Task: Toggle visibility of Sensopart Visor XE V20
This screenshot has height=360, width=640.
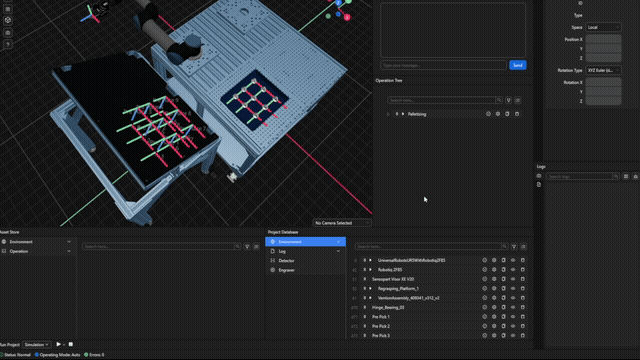Action: tap(513, 279)
